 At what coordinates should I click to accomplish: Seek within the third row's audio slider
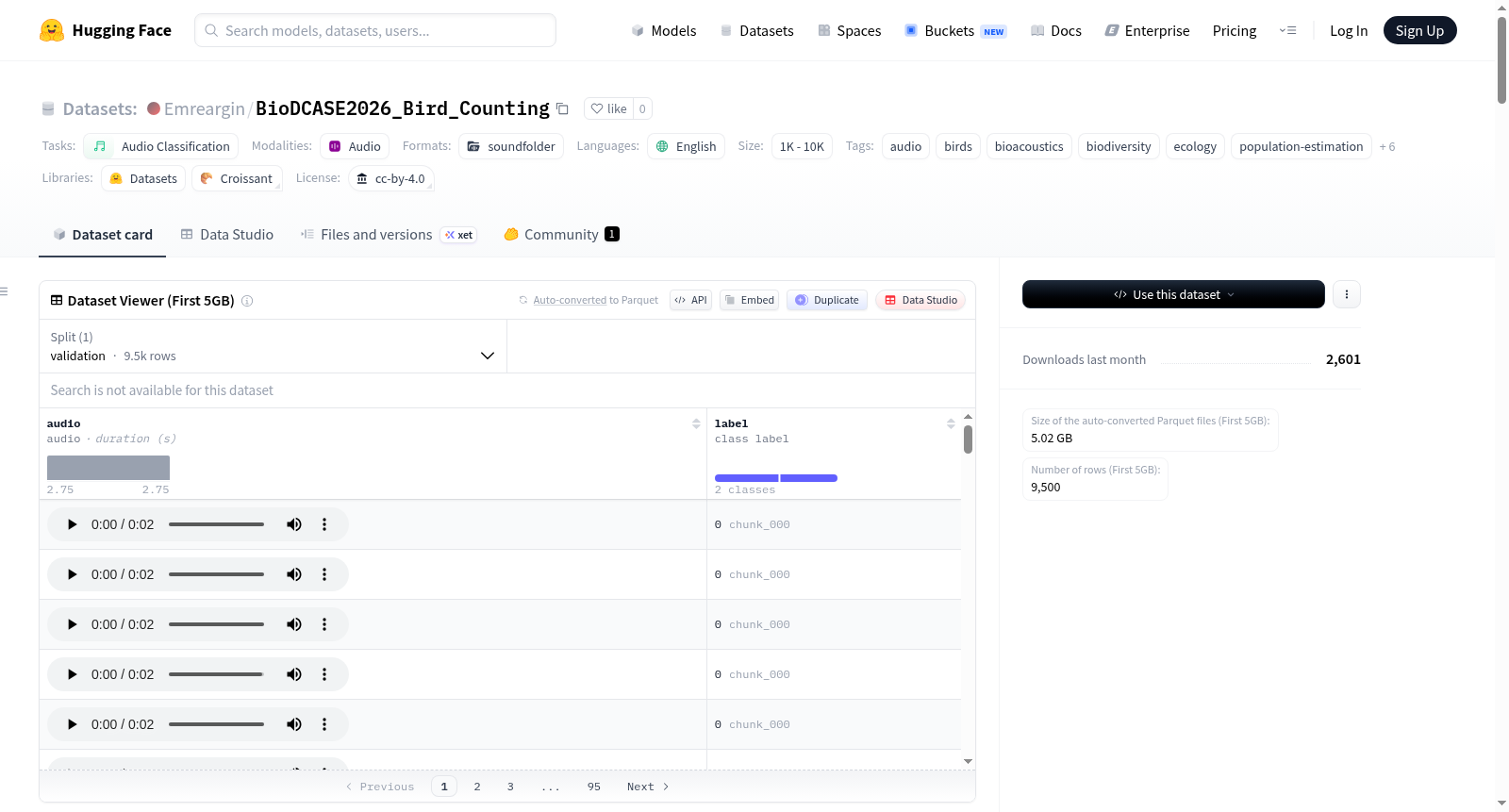pos(216,624)
